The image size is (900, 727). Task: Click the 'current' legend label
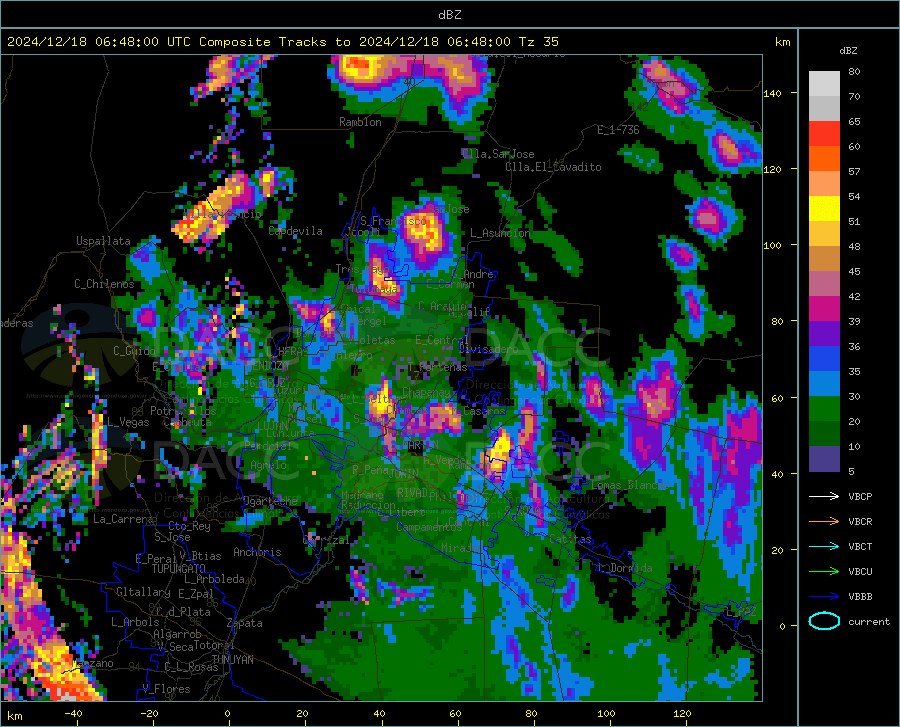(x=869, y=621)
